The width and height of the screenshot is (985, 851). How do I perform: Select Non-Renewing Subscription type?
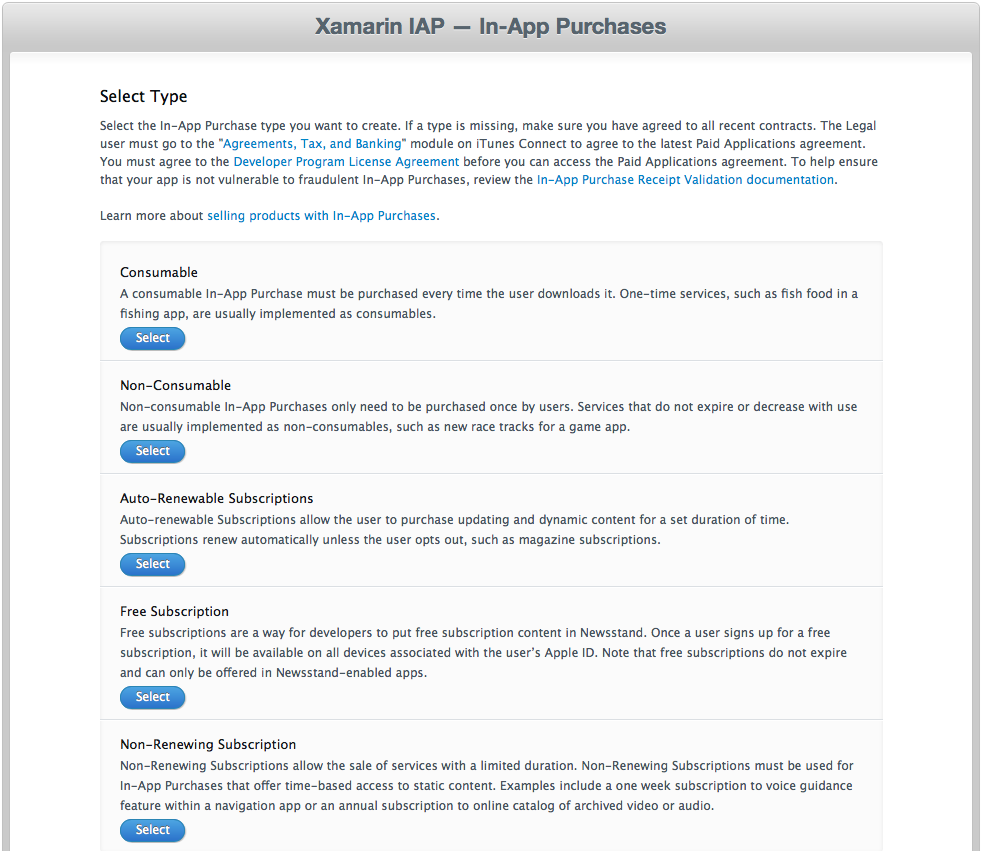tap(153, 830)
